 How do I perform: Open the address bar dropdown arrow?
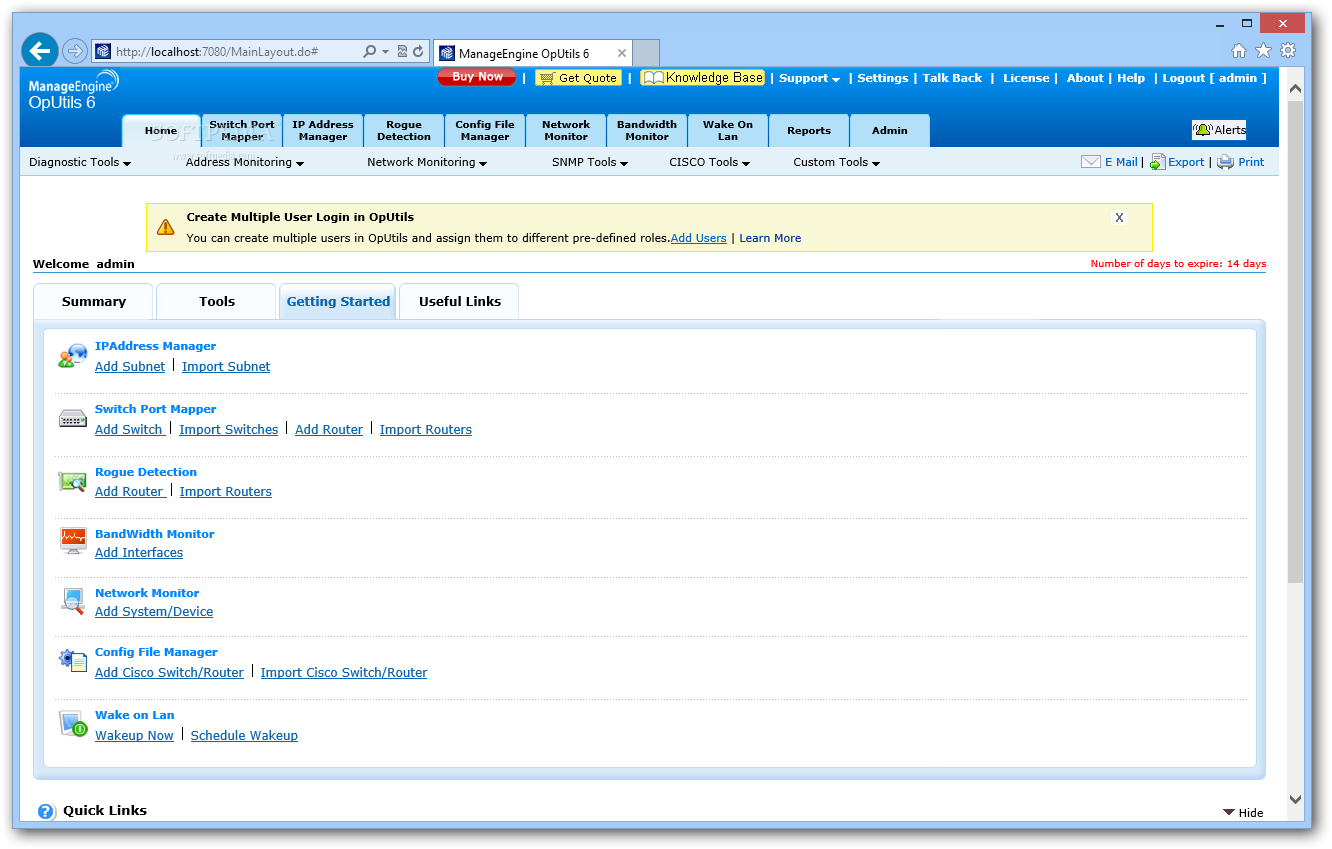(386, 52)
